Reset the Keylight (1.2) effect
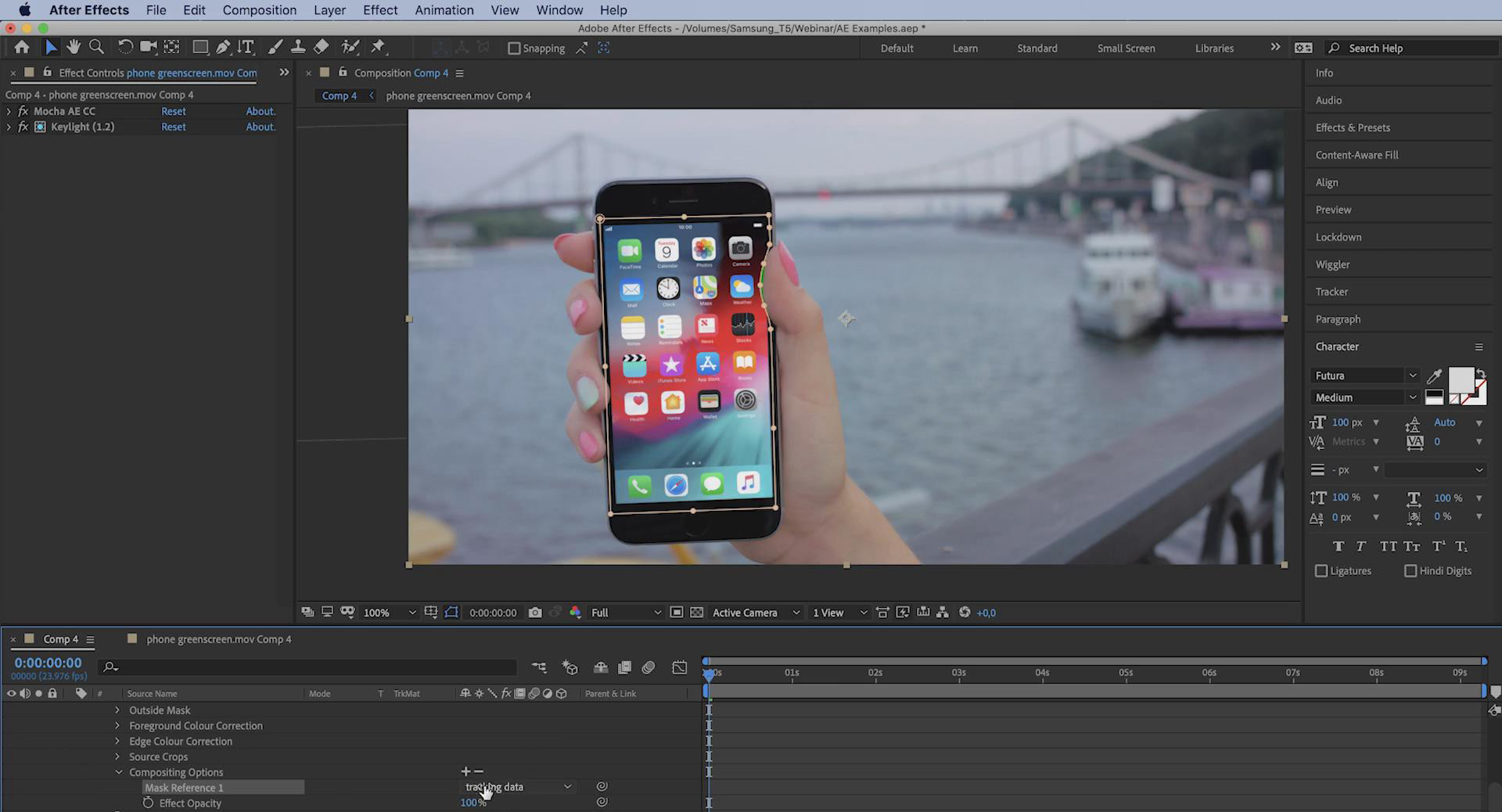The image size is (1502, 812). [173, 127]
